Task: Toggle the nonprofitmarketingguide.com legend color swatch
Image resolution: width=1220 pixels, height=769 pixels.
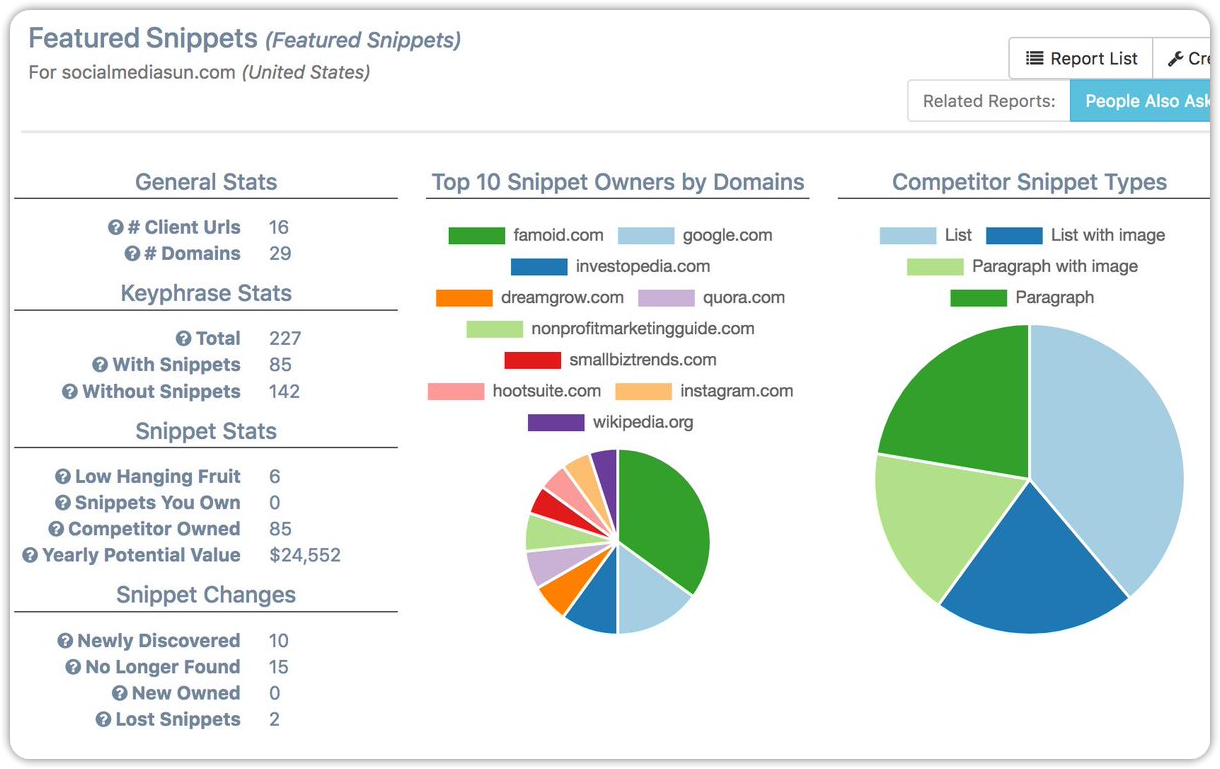Action: [495, 329]
